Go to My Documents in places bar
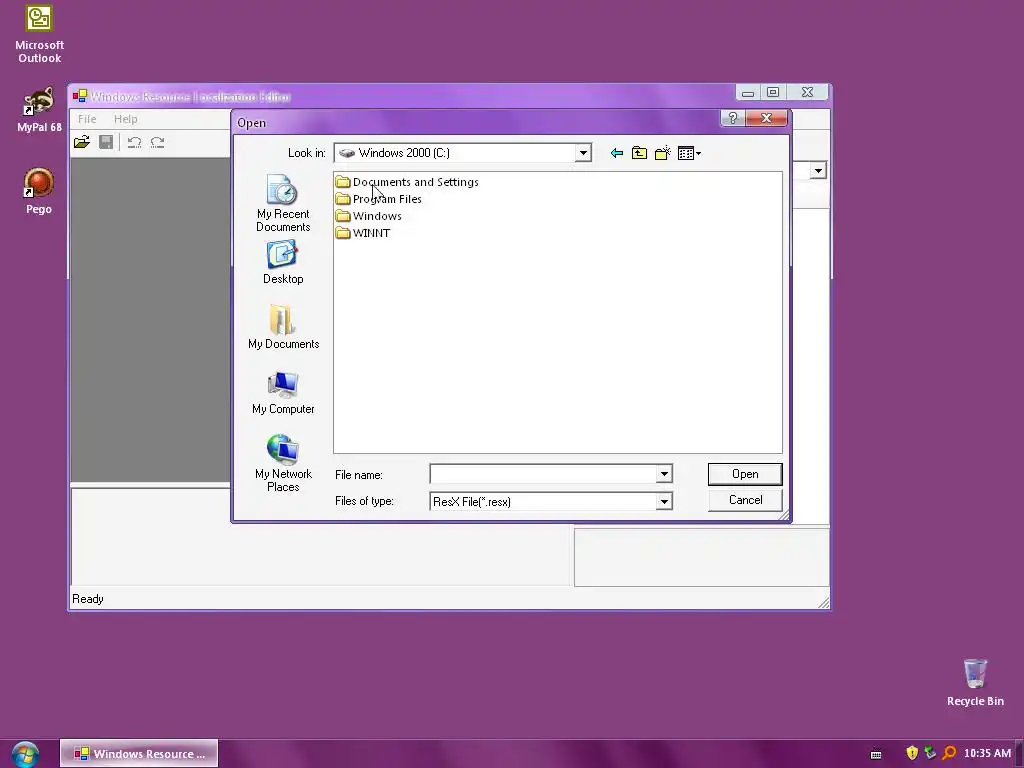Image resolution: width=1024 pixels, height=768 pixels. (283, 327)
